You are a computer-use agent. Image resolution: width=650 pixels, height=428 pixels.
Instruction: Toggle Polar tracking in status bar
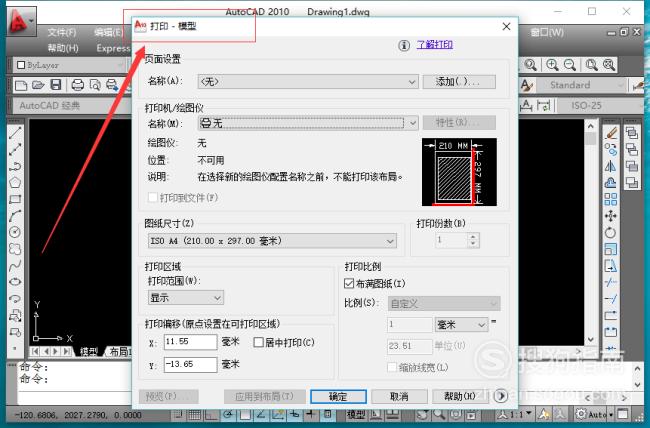coord(228,414)
